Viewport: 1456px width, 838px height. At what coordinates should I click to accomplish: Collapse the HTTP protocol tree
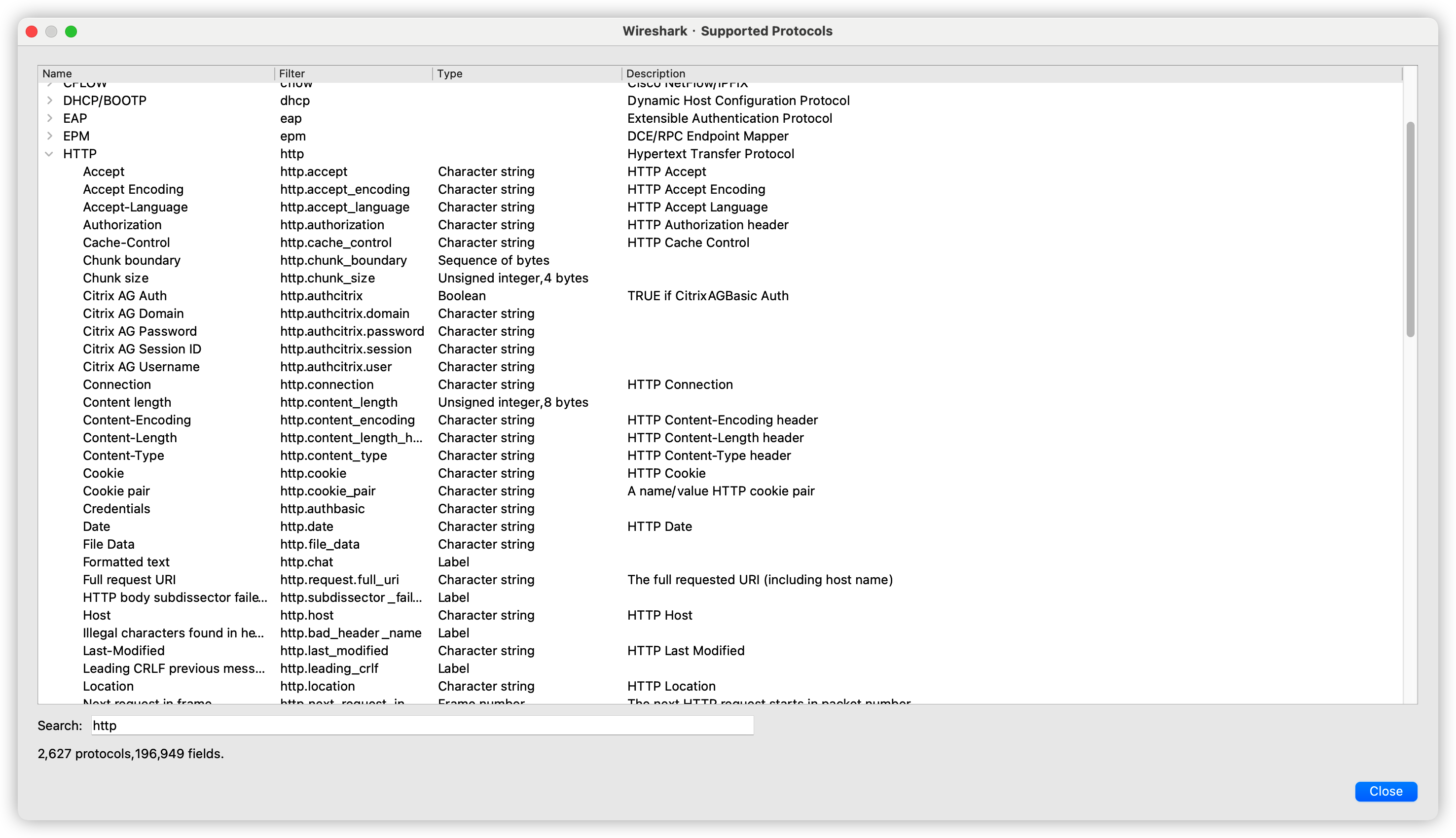(x=49, y=154)
